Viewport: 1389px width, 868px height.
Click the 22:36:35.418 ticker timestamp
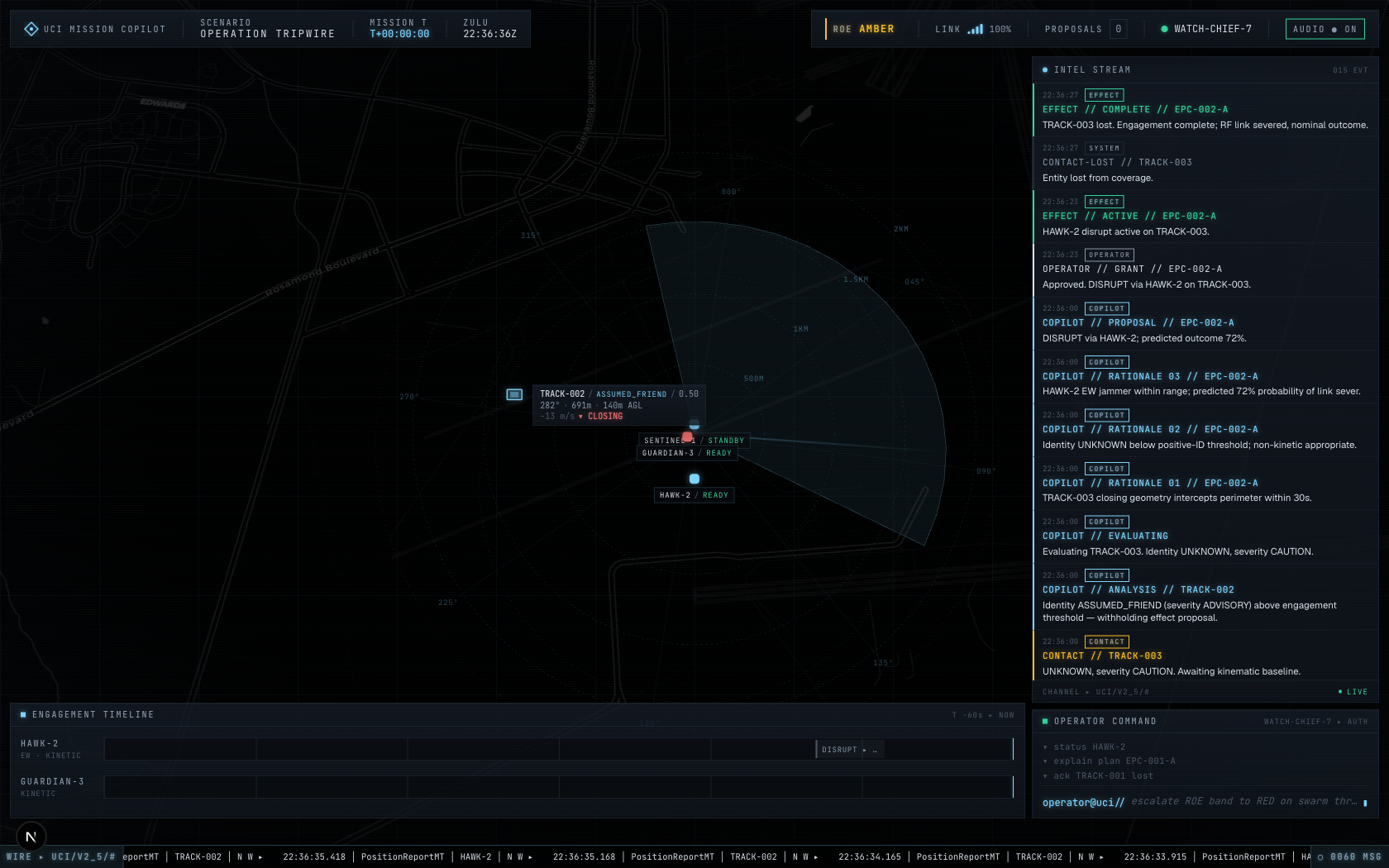click(314, 857)
